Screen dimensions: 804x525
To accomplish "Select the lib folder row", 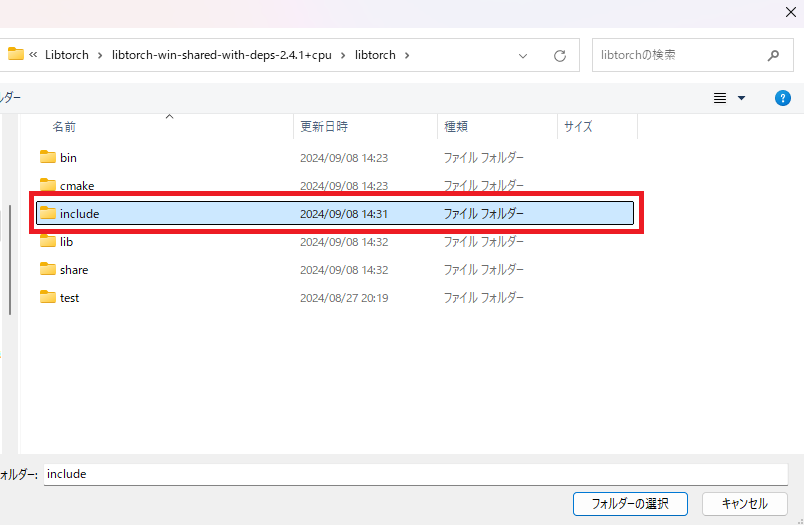I will click(x=200, y=241).
